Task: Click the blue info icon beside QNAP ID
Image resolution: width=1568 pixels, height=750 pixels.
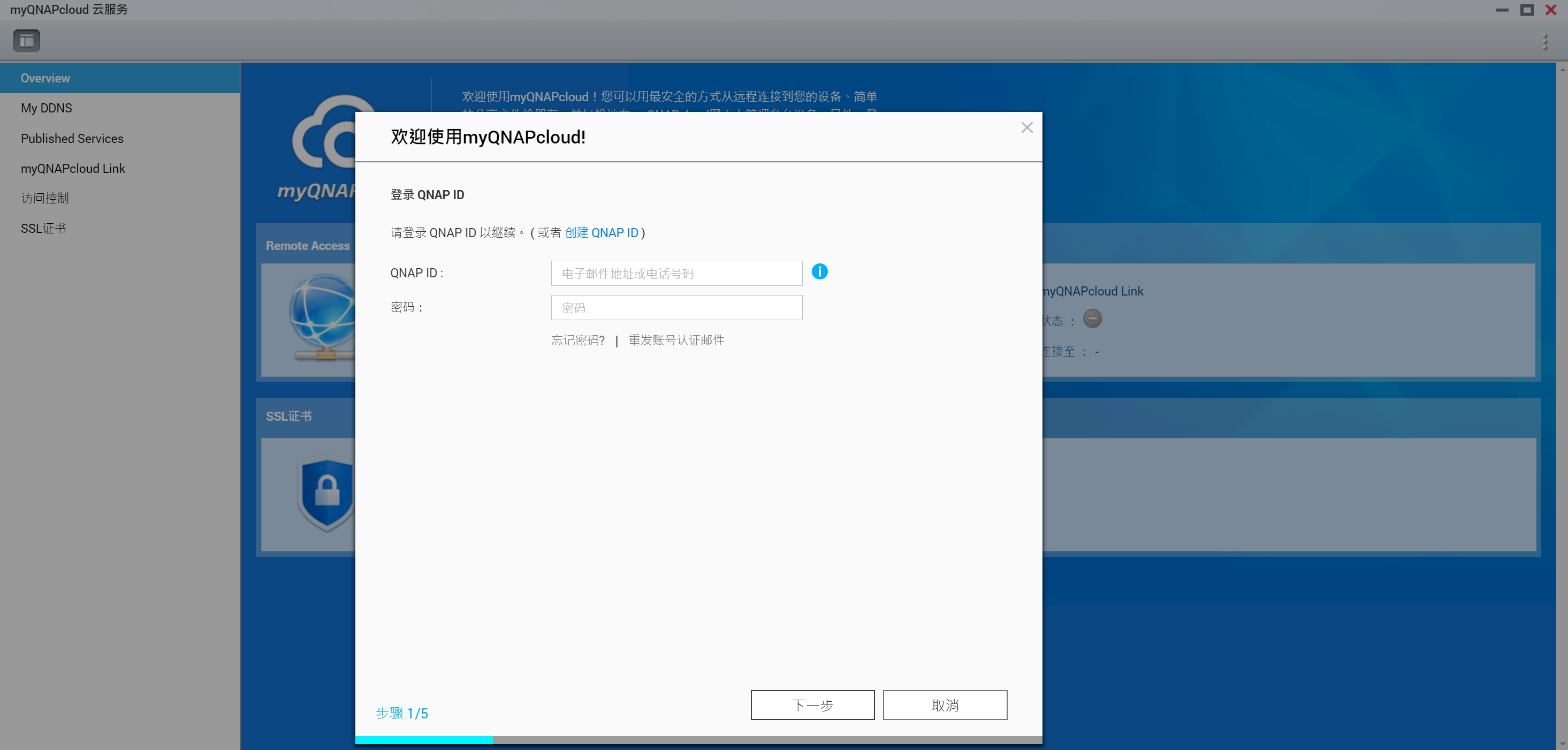Action: tap(819, 271)
